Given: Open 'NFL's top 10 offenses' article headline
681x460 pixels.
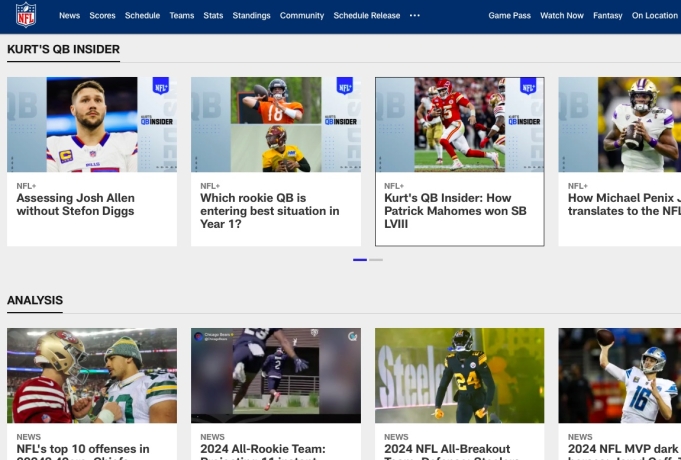Looking at the screenshot, I should pyautogui.click(x=83, y=451).
